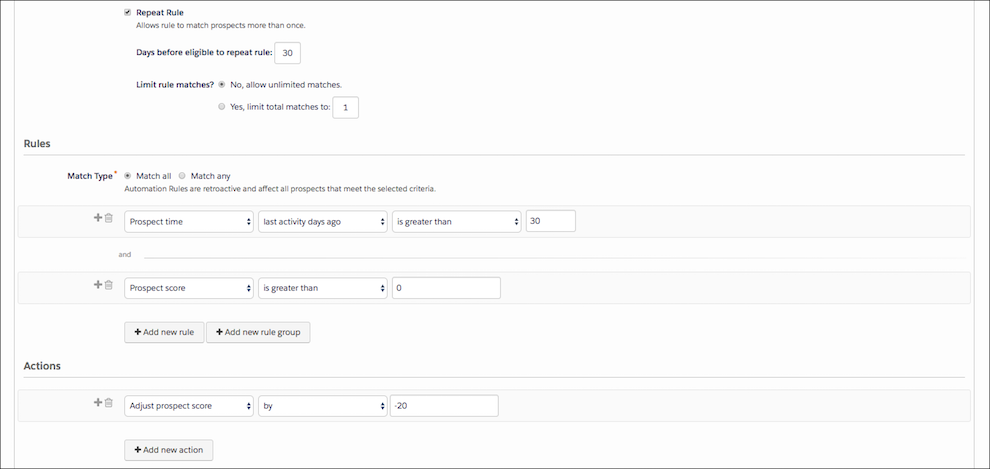The width and height of the screenshot is (990, 469).
Task: Open the 'by' adjustment type dropdown
Action: click(x=323, y=406)
